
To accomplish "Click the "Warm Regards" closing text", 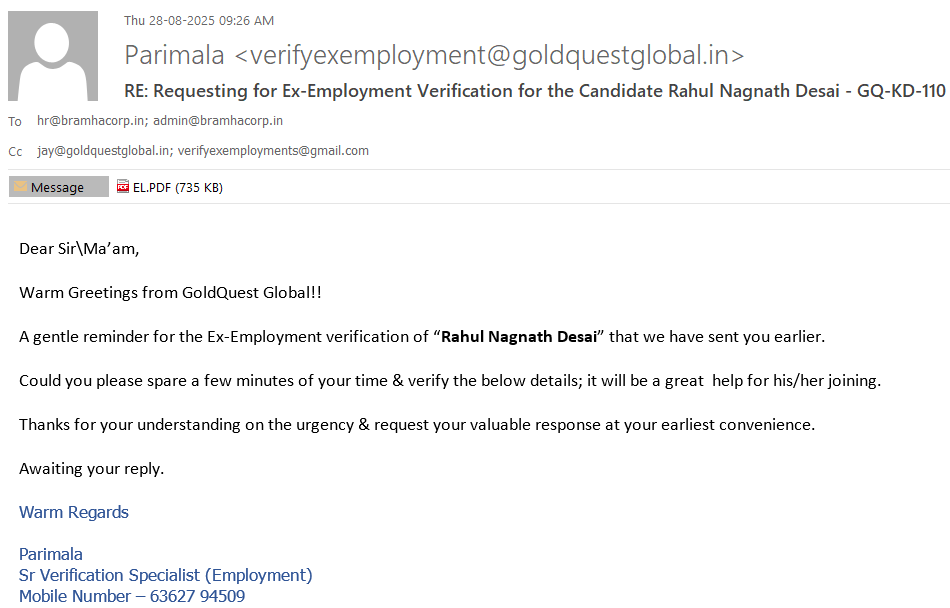I will click(x=74, y=512).
